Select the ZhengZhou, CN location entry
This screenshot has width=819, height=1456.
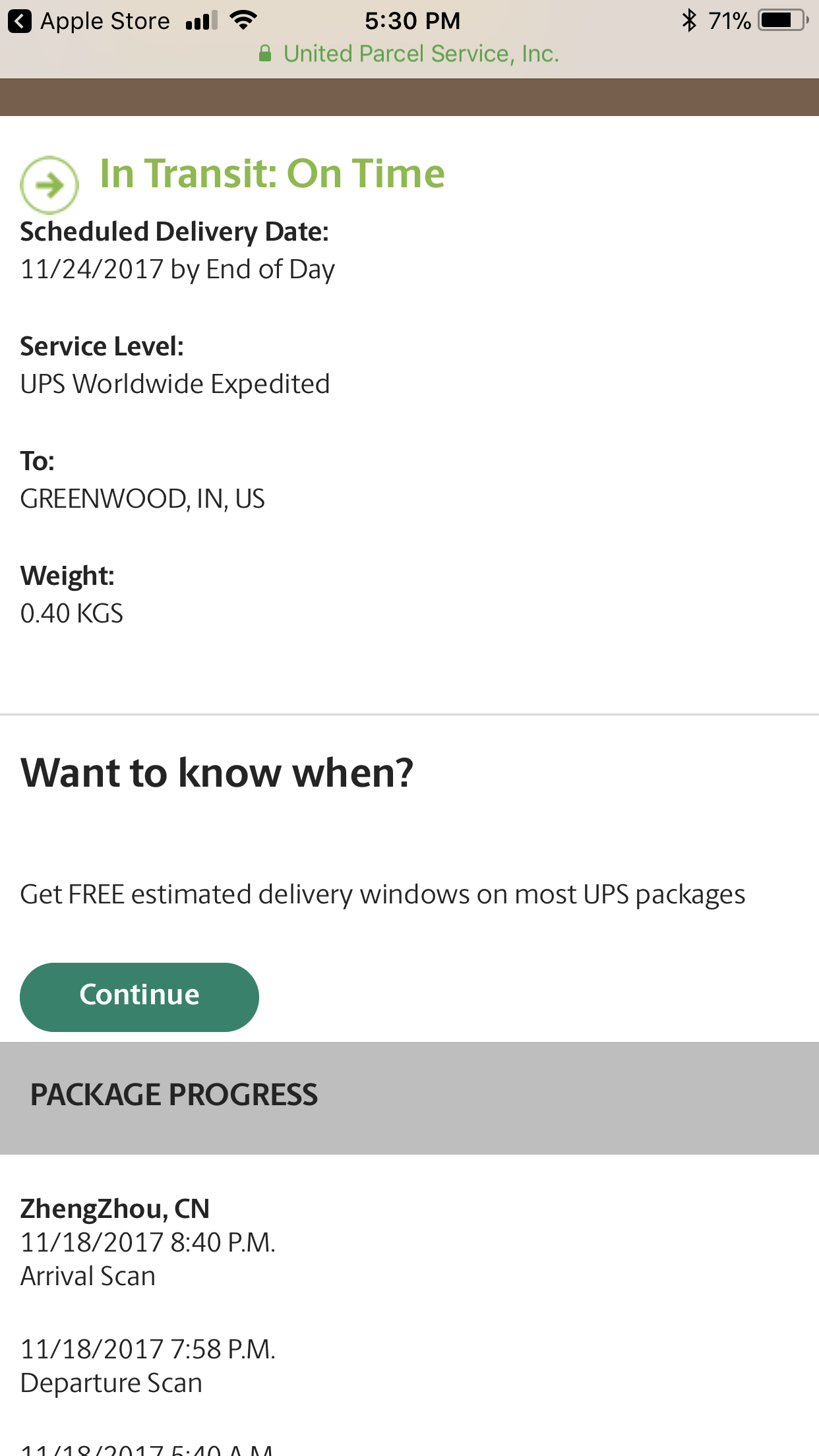(x=115, y=1209)
